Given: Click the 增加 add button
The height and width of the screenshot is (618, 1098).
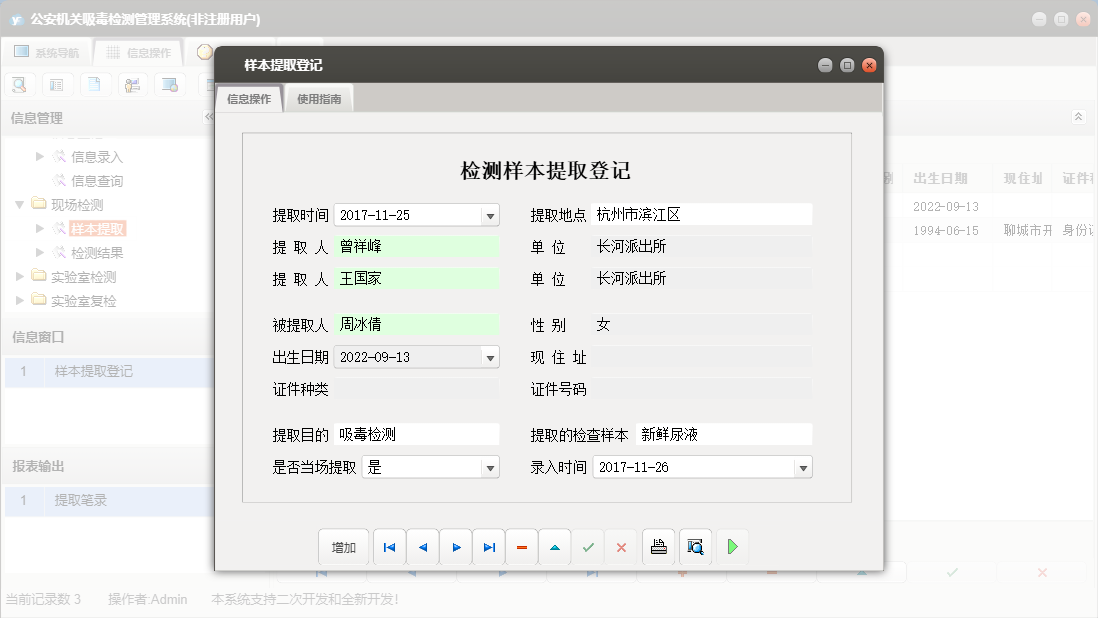Looking at the screenshot, I should (x=344, y=547).
